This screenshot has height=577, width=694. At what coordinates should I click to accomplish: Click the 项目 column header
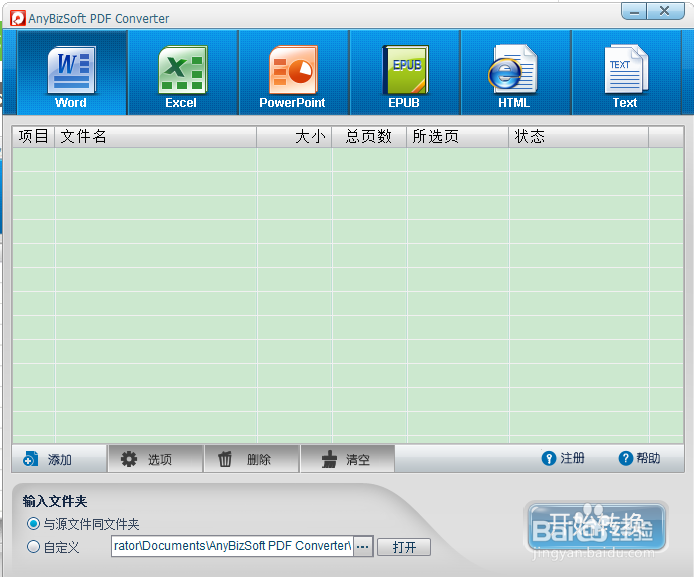pyautogui.click(x=34, y=136)
